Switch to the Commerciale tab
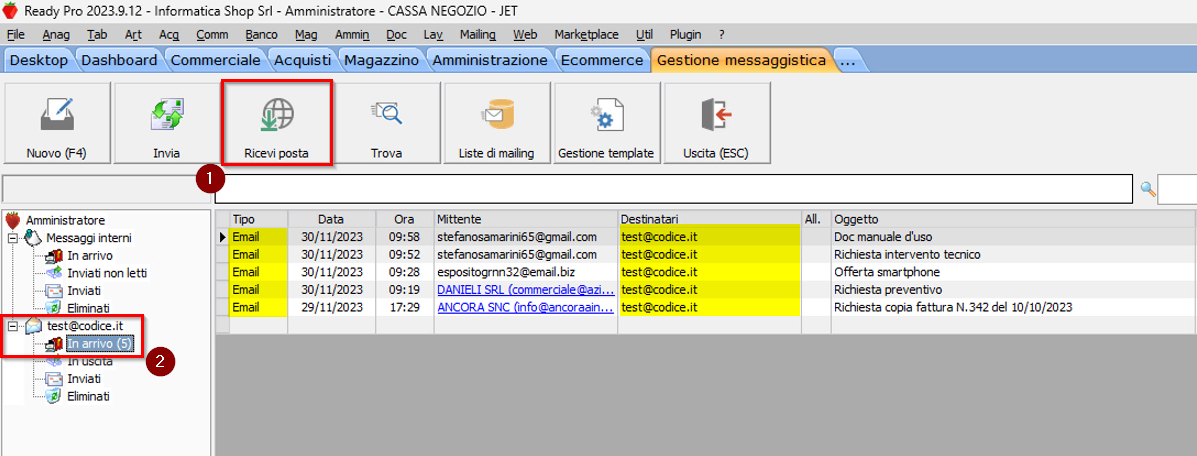This screenshot has height=456, width=1197. click(x=216, y=60)
